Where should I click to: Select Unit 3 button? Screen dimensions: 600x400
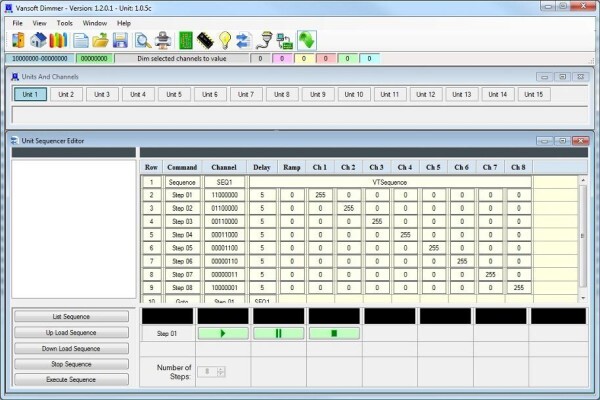click(102, 94)
